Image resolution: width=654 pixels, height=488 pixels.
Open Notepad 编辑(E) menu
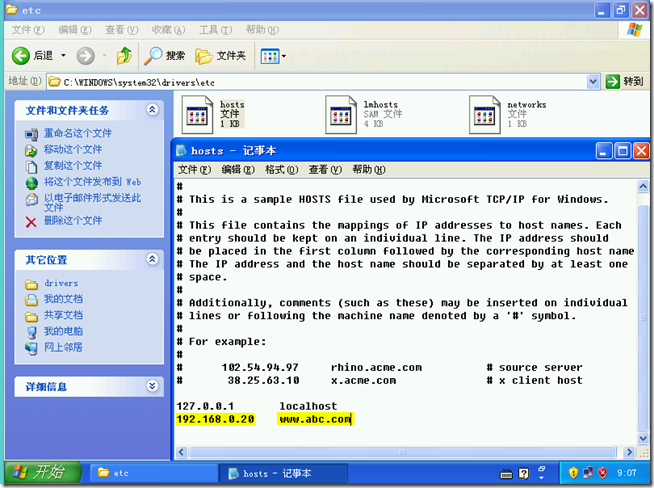[238, 170]
